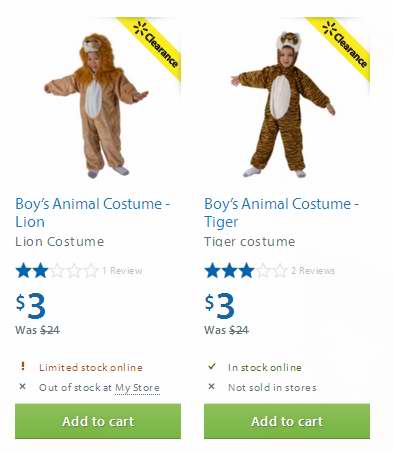Add the Tiger costume to cart
This screenshot has width=393, height=453.
tap(287, 421)
